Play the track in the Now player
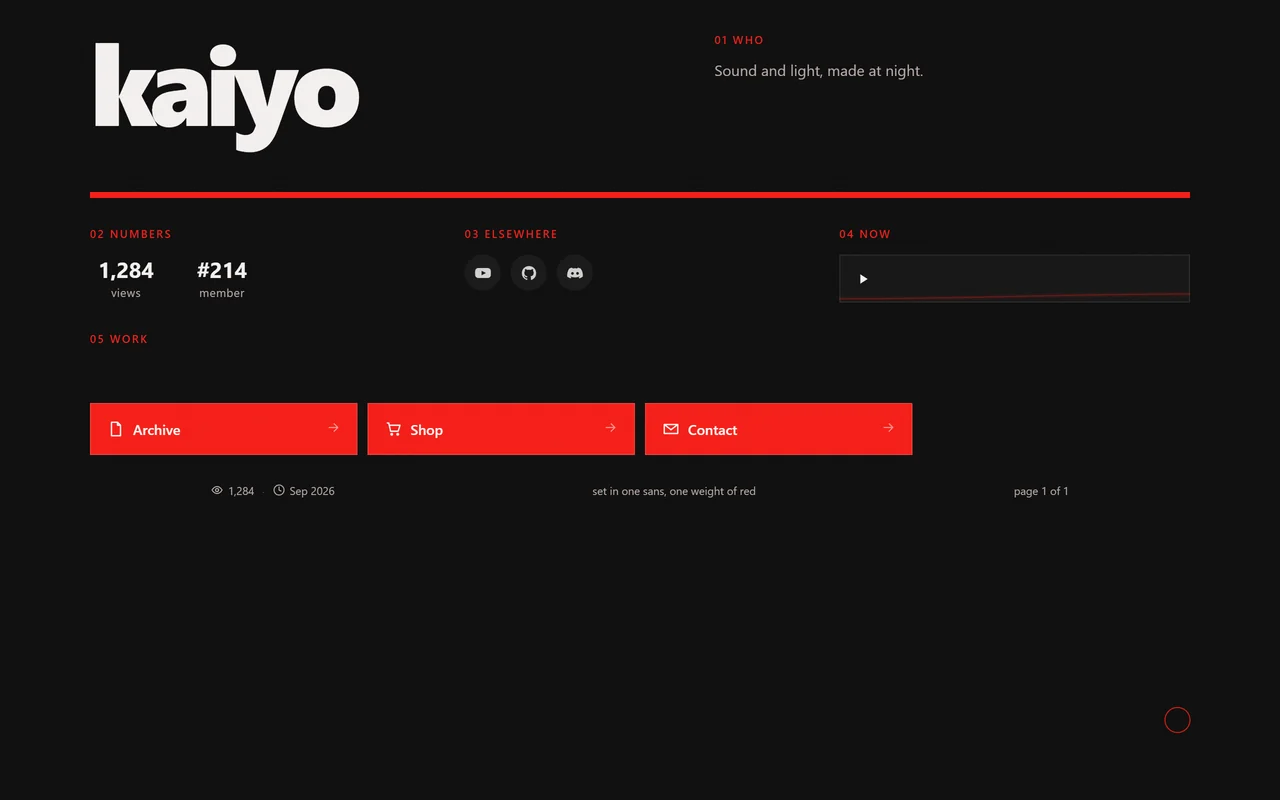The height and width of the screenshot is (800, 1280). click(x=863, y=279)
